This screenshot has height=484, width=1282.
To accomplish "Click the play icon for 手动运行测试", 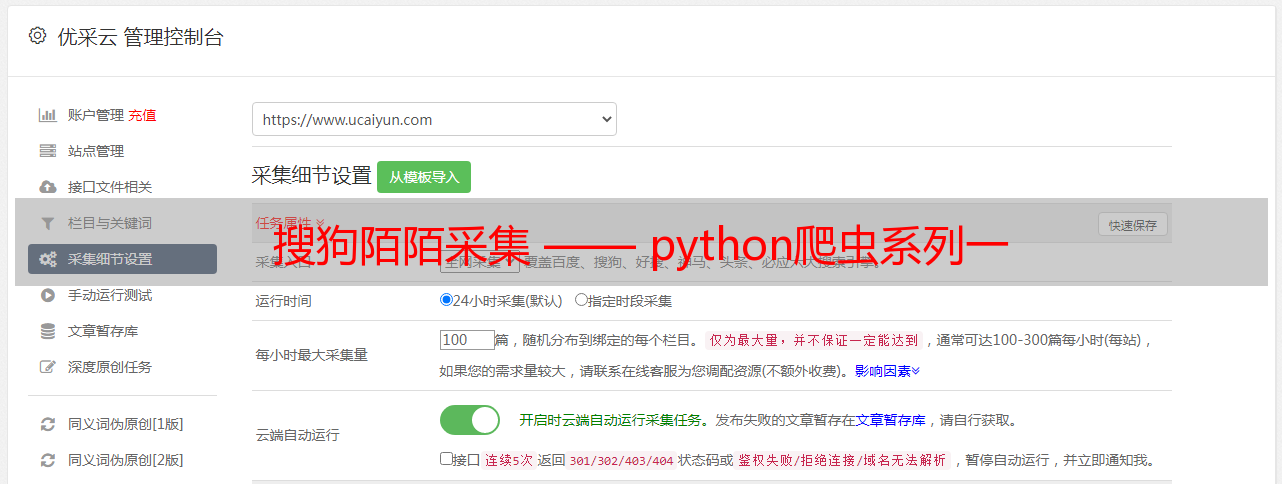I will coord(47,295).
